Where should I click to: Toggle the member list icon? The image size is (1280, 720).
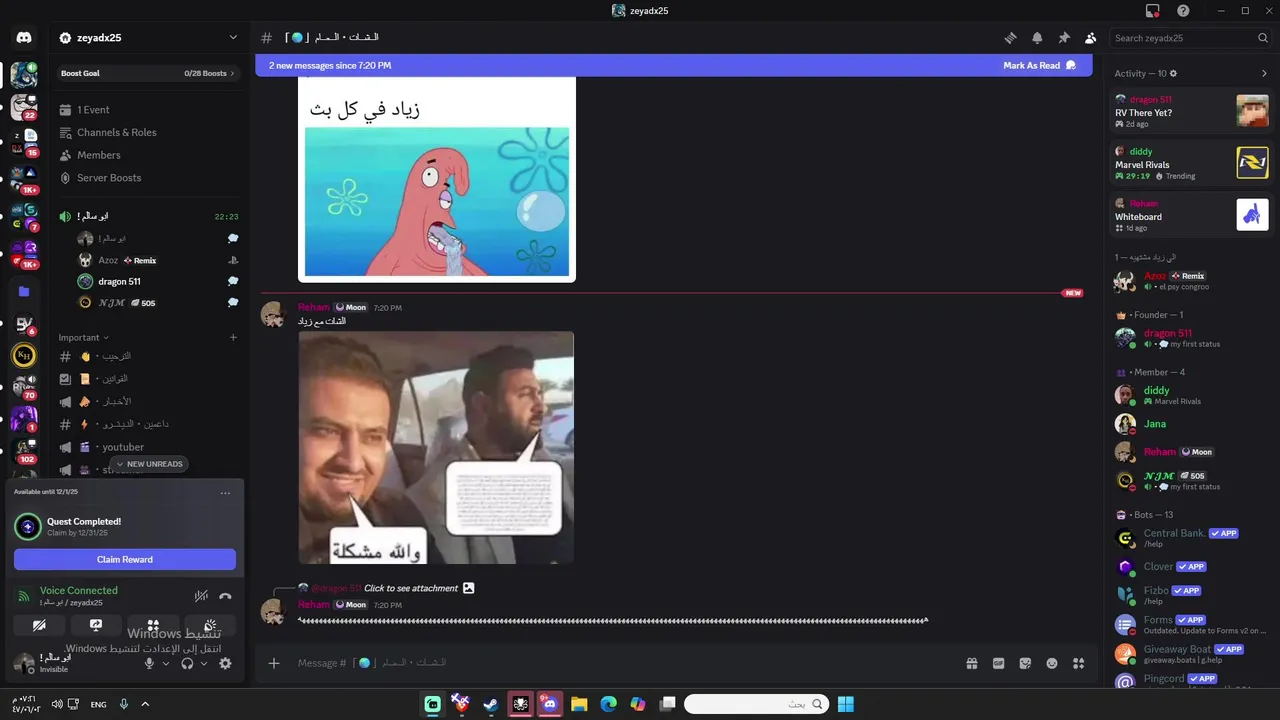(x=1090, y=38)
